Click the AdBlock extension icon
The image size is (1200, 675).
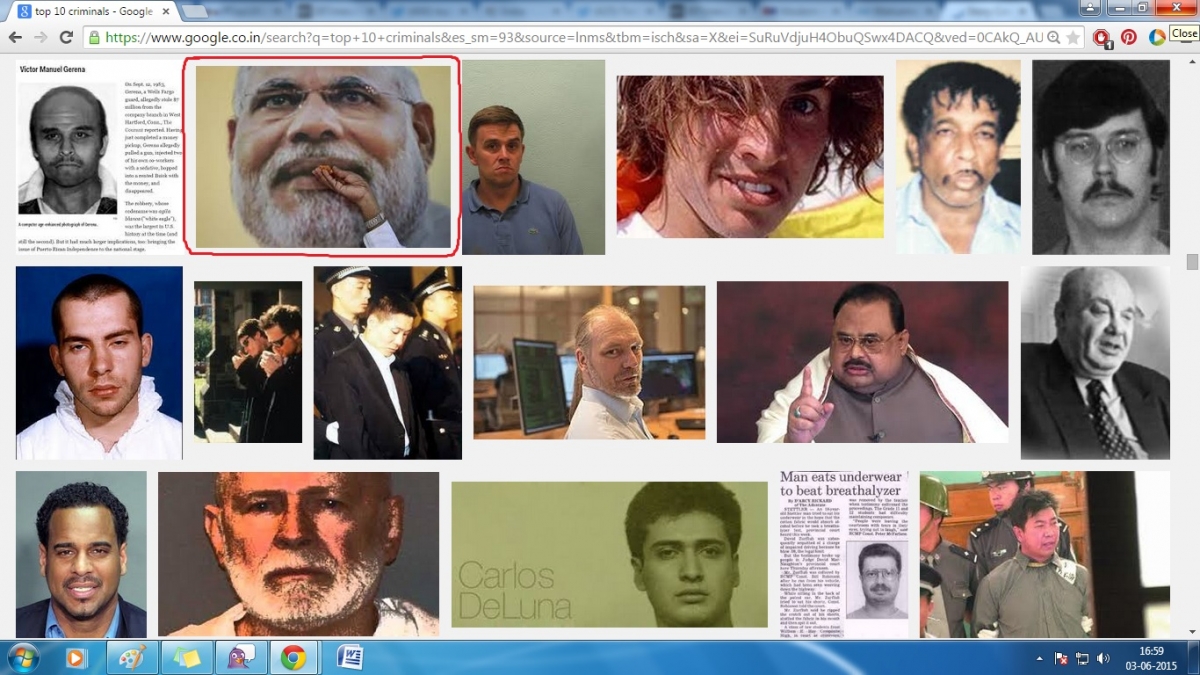point(1101,37)
